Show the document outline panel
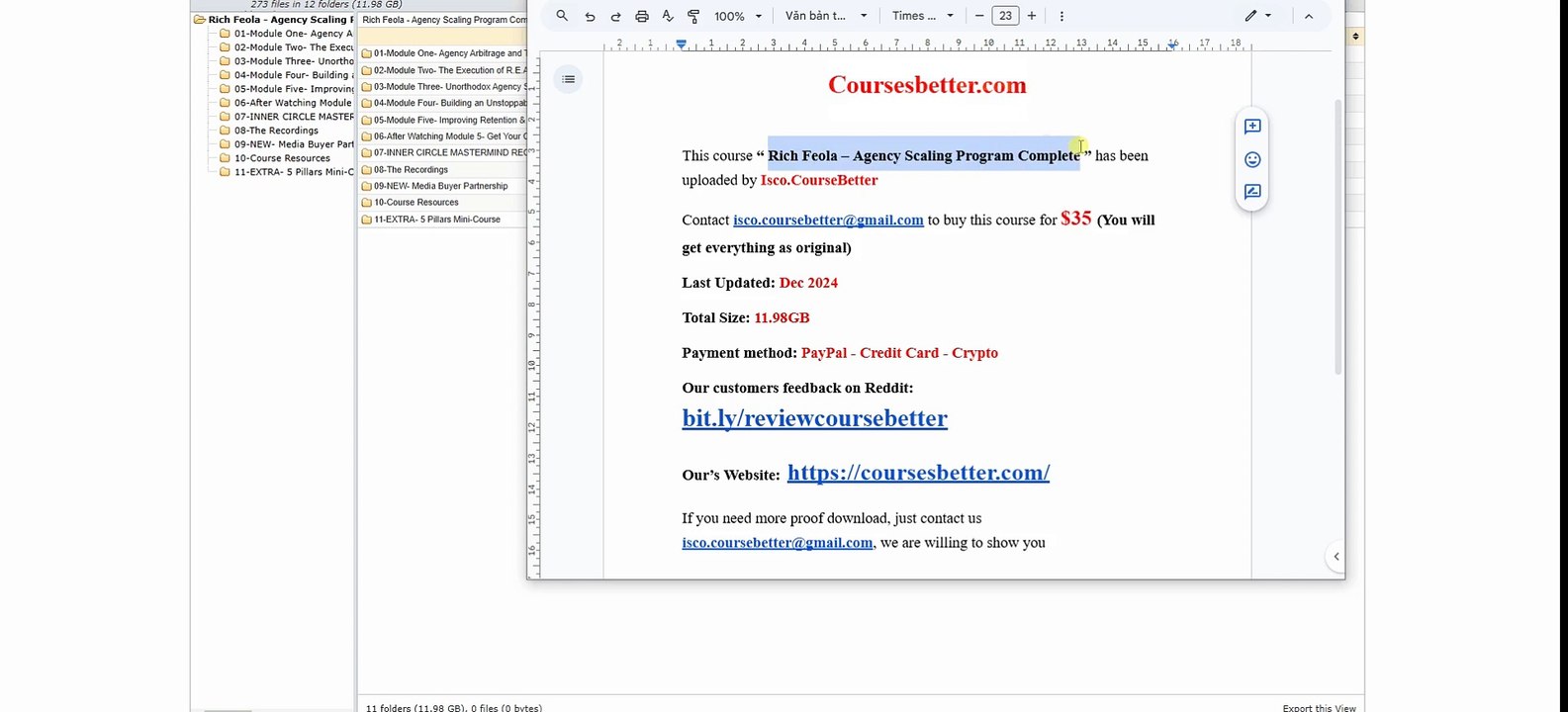Viewport: 1568px width, 712px height. pyautogui.click(x=568, y=79)
